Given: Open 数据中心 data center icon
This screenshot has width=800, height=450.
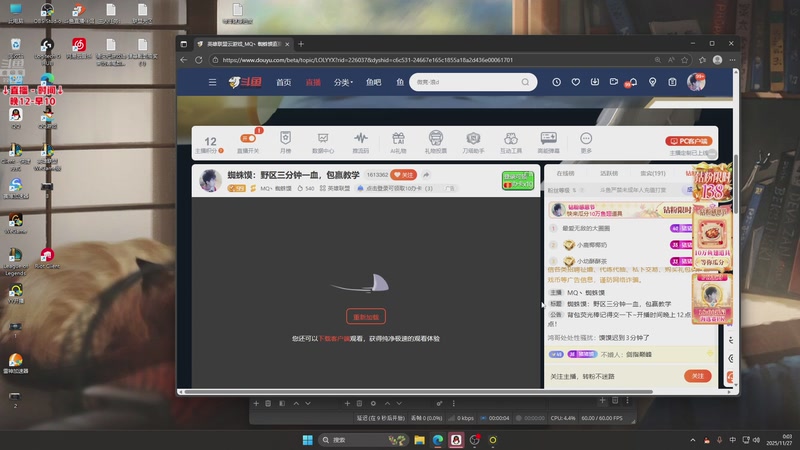Looking at the screenshot, I should 322,142.
